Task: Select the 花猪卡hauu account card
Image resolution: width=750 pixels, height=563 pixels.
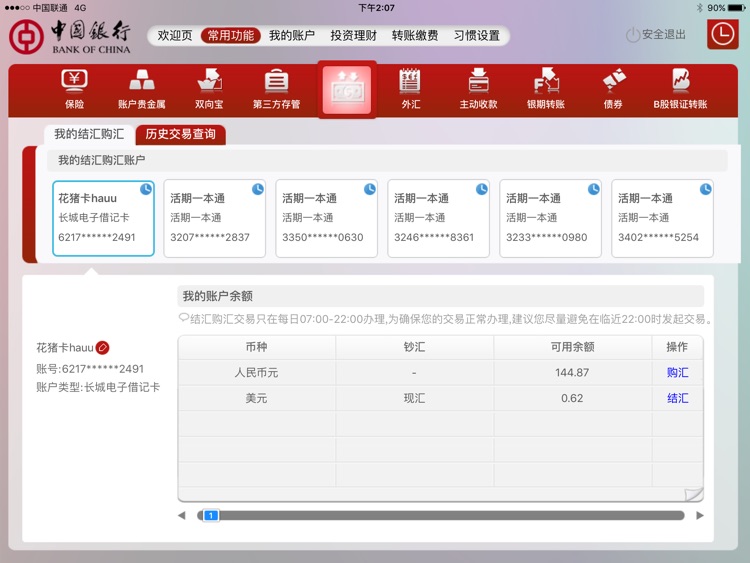Action: click(x=103, y=218)
